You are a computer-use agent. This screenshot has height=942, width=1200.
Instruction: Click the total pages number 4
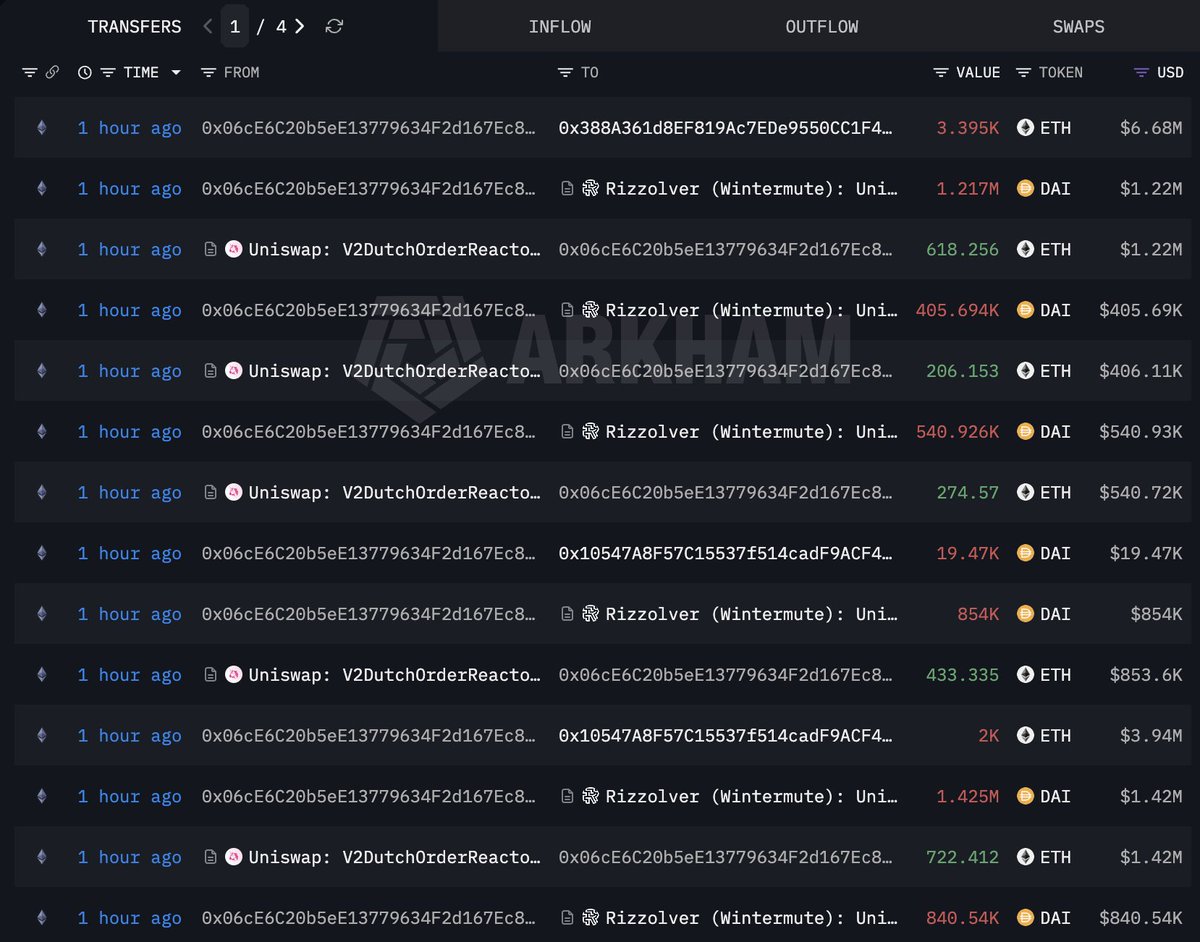pyautogui.click(x=281, y=26)
